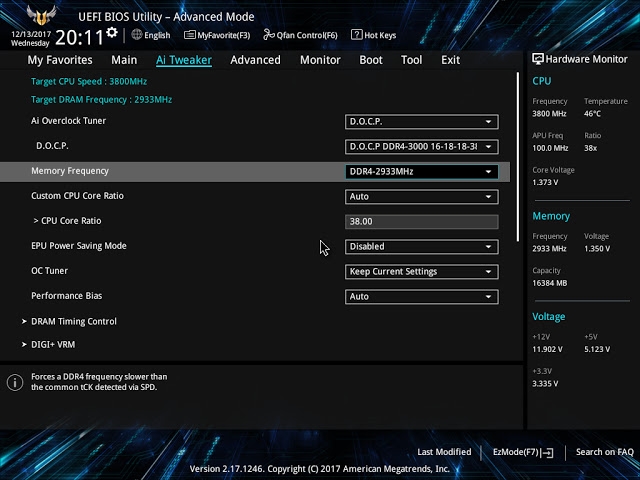The height and width of the screenshot is (480, 640).
Task: Click the > CPU Core Ratio label
Action: click(67, 221)
